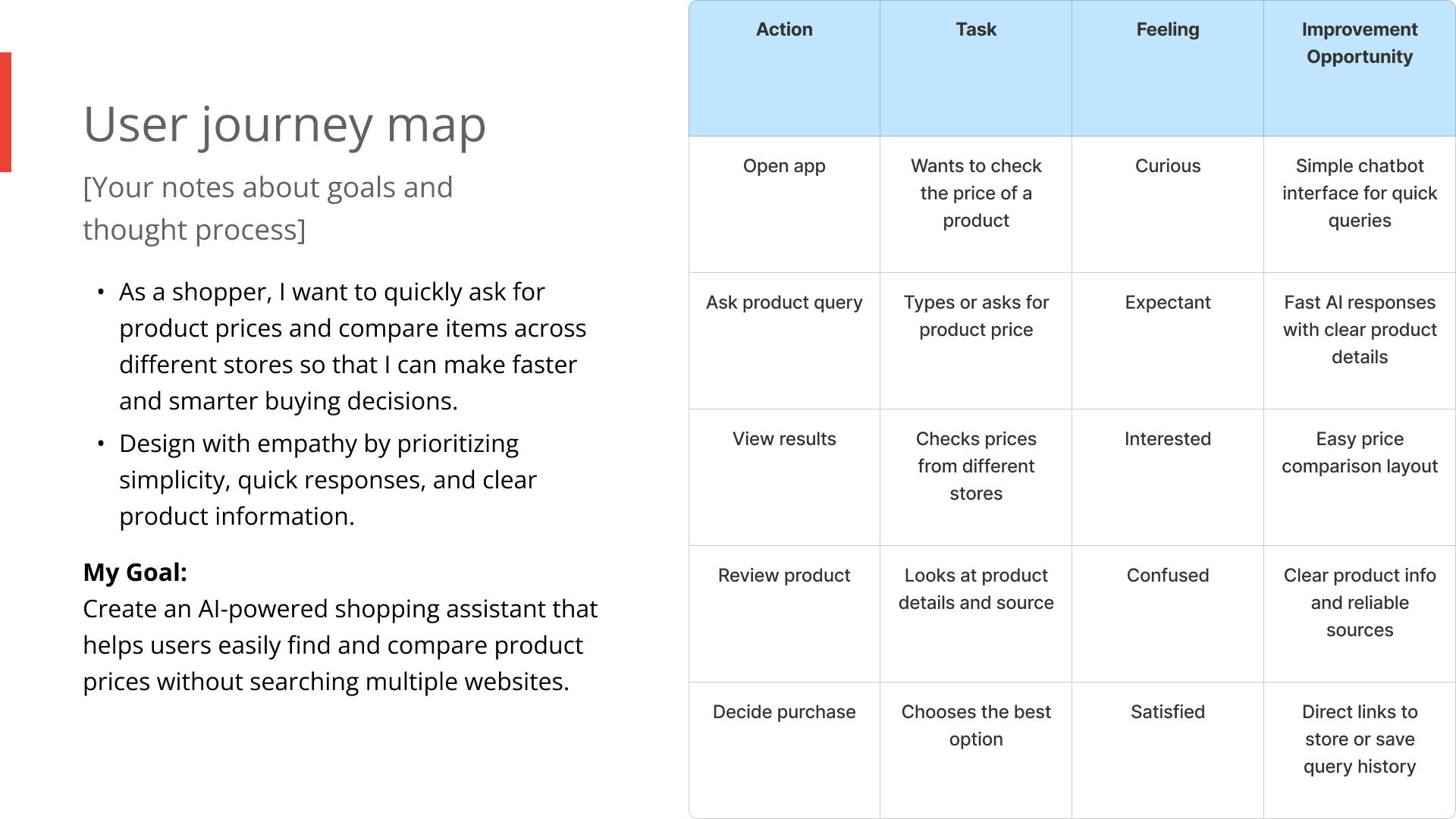
Task: Select the 'Review product' cell
Action: coord(784,614)
